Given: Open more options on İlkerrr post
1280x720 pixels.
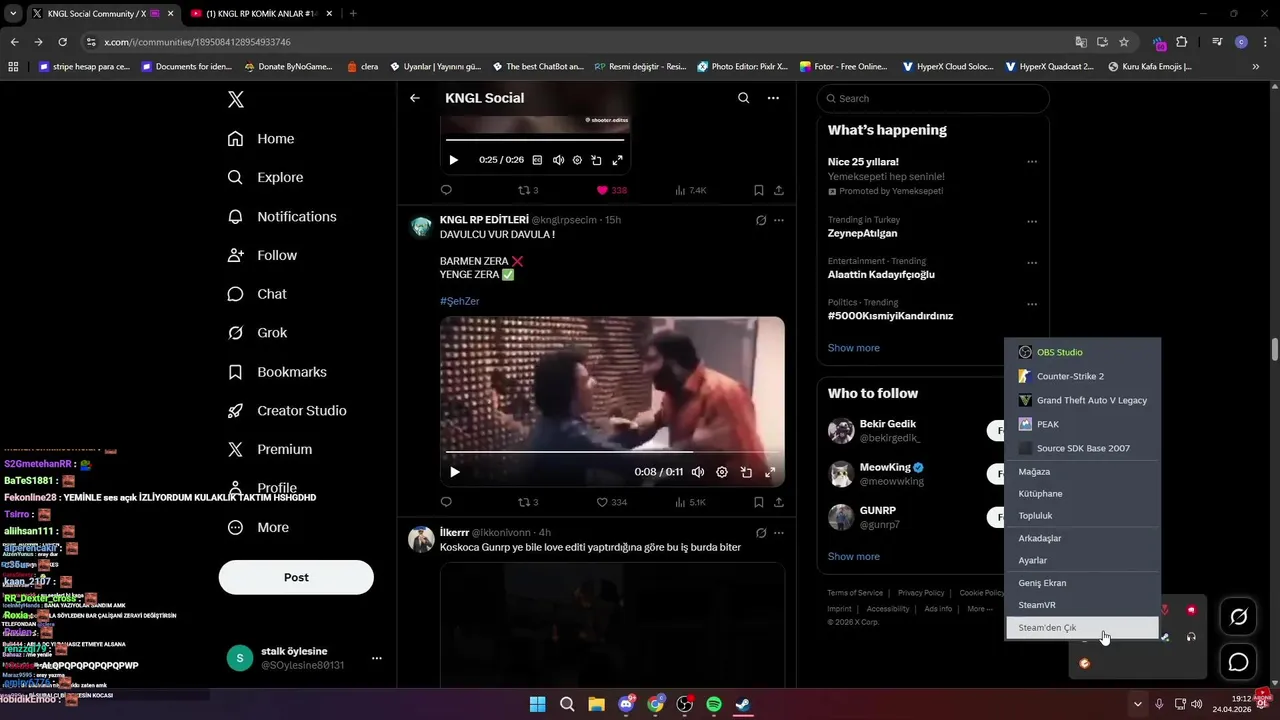Looking at the screenshot, I should (779, 533).
